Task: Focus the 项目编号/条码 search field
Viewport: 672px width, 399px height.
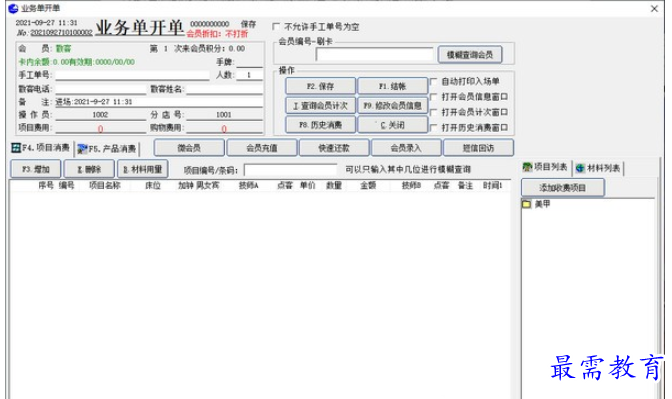Action: 291,170
